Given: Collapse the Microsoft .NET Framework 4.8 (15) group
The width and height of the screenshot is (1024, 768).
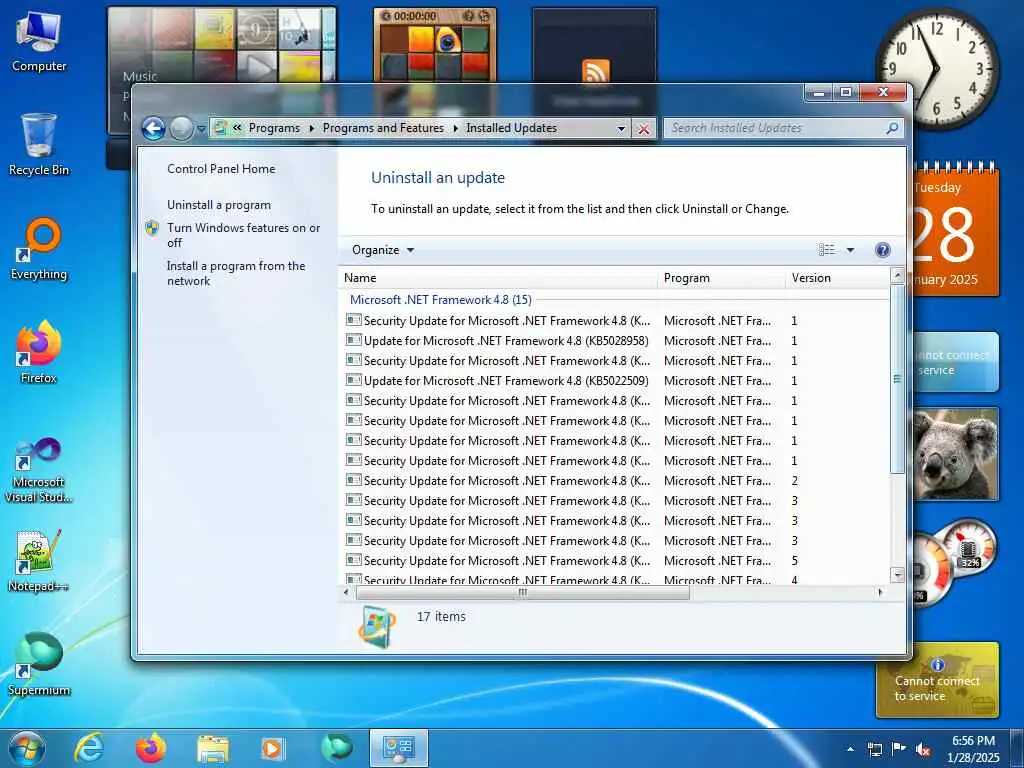Looking at the screenshot, I should point(441,300).
